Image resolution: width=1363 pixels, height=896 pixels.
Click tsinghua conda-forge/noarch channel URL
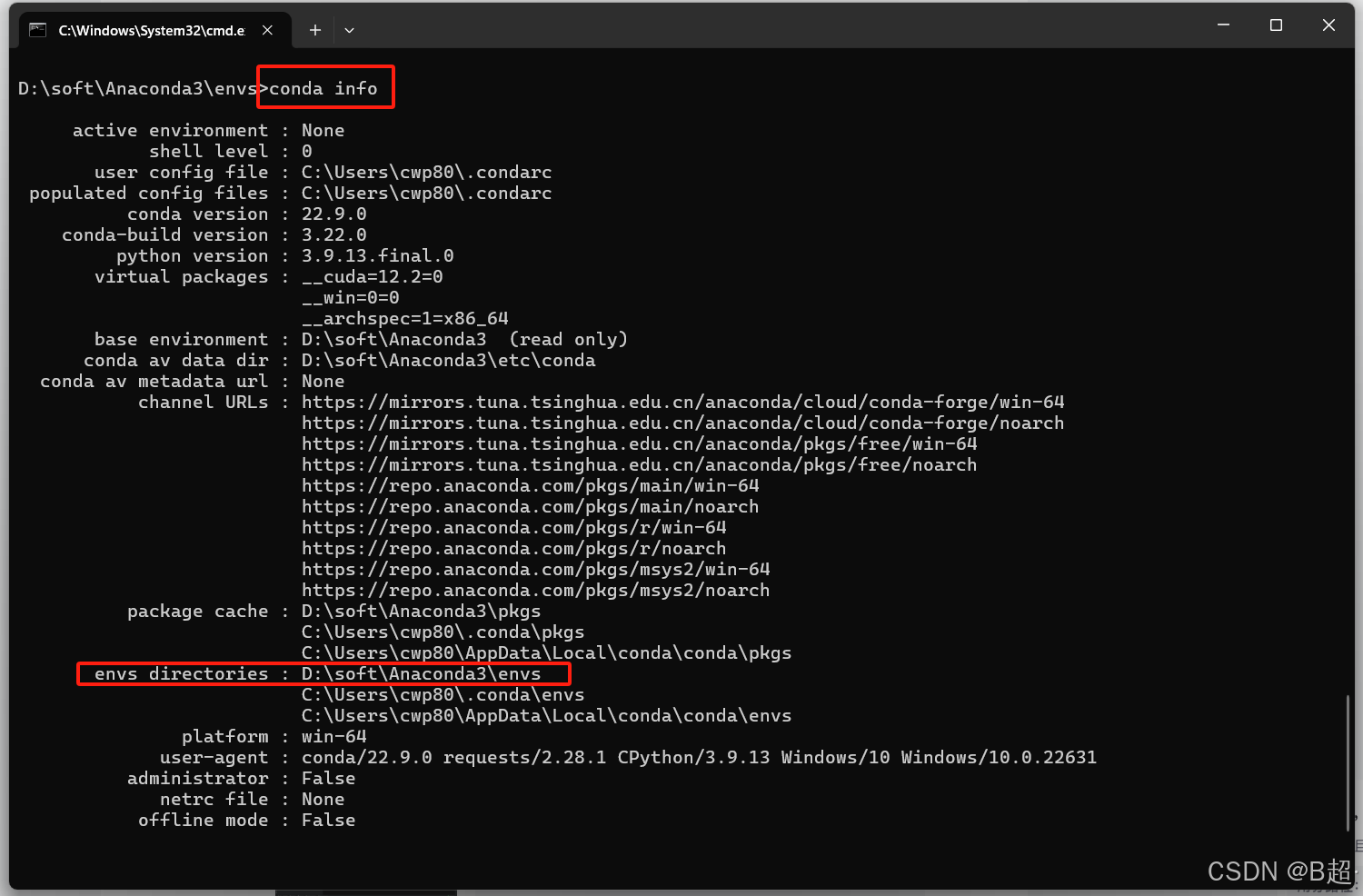coord(683,423)
